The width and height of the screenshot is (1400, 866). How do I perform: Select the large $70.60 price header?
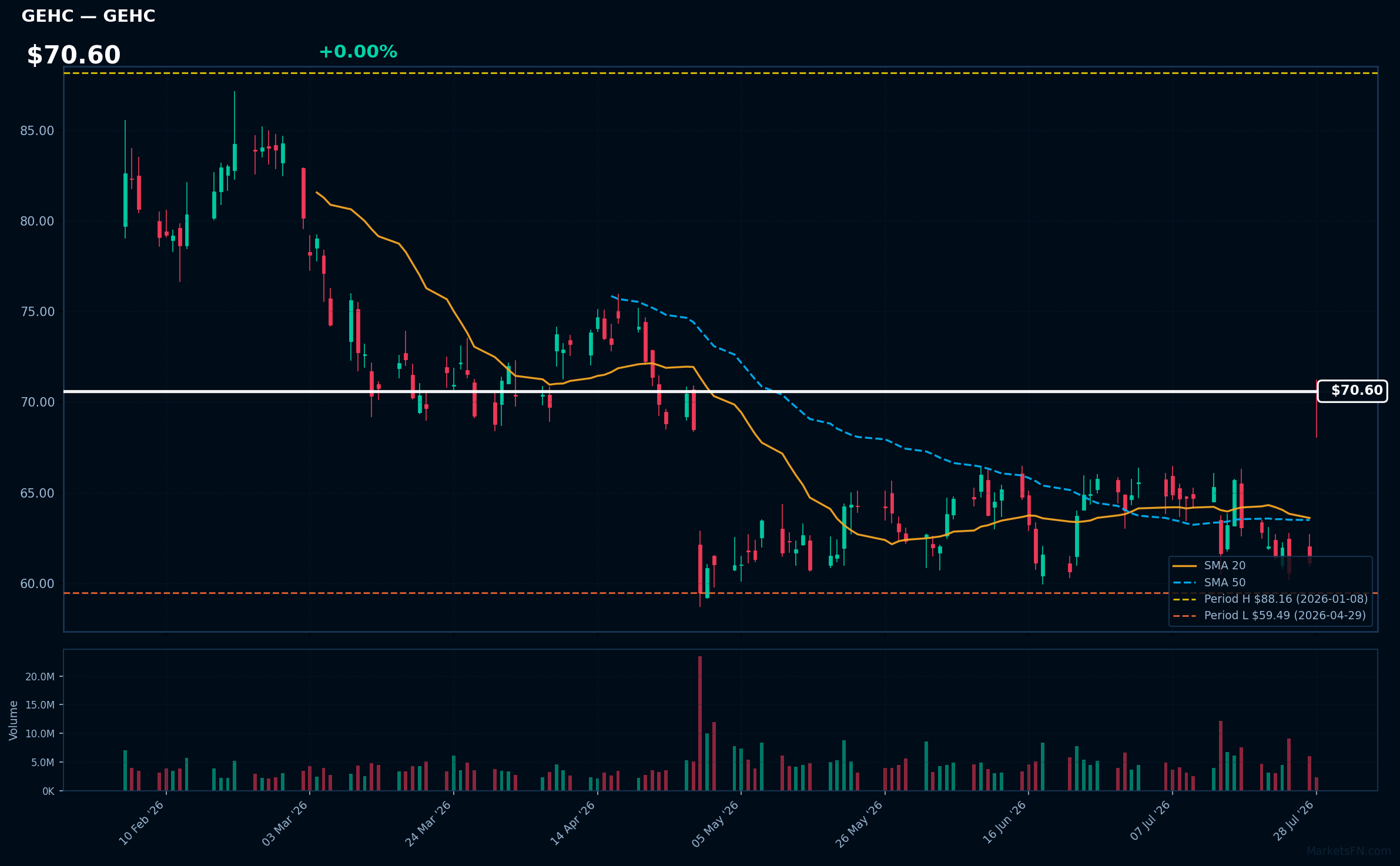(x=73, y=55)
